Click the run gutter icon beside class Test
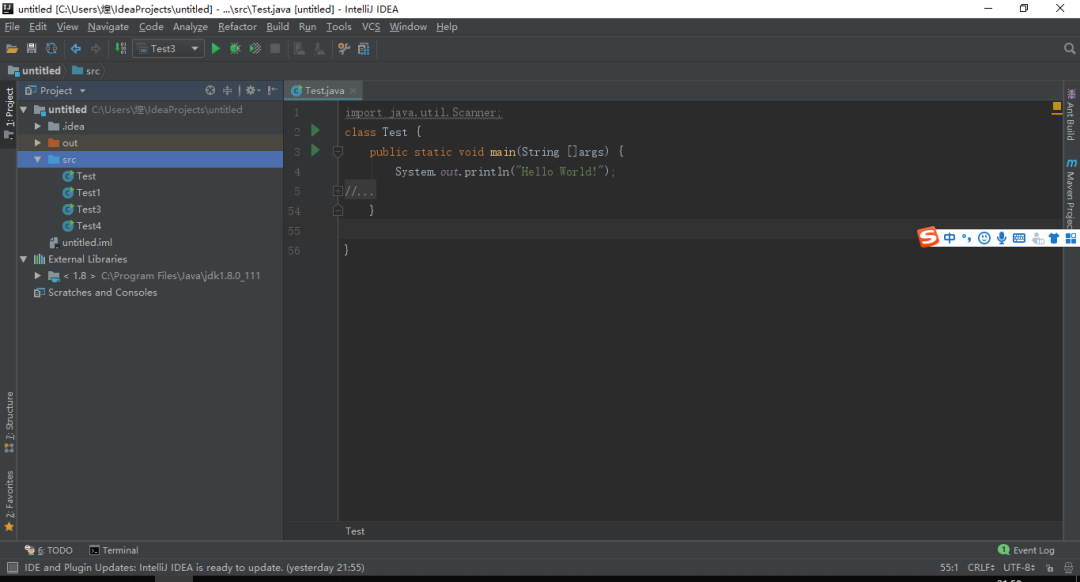This screenshot has height=582, width=1080. pos(315,131)
